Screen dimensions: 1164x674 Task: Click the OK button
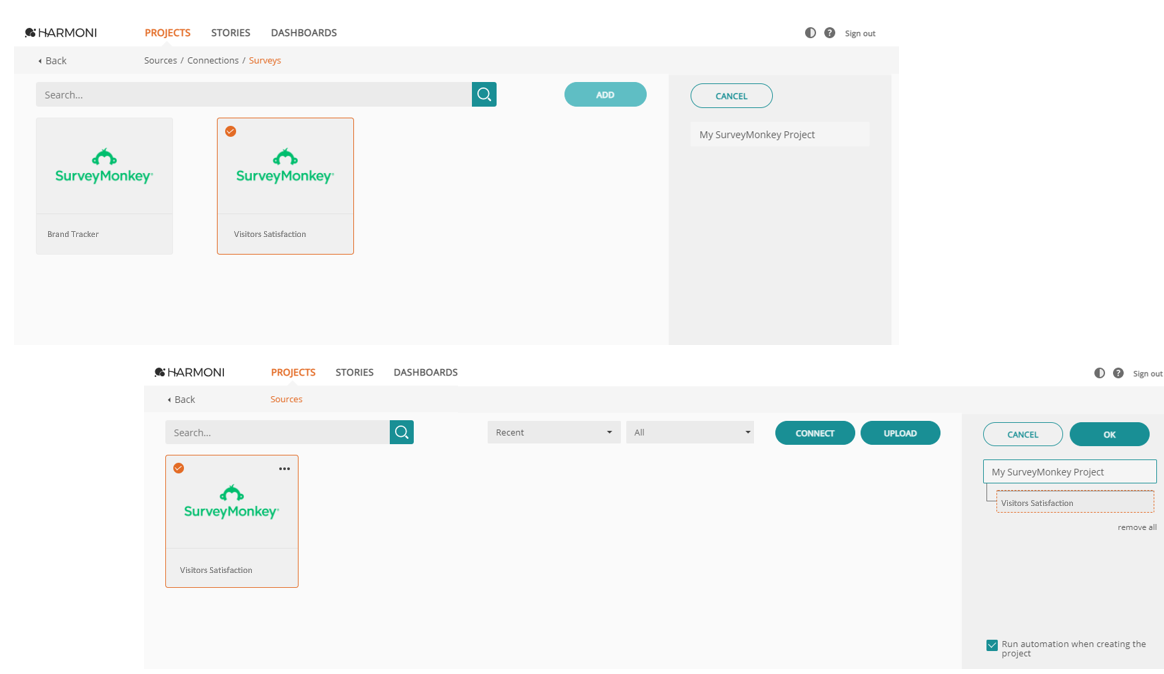[1110, 434]
